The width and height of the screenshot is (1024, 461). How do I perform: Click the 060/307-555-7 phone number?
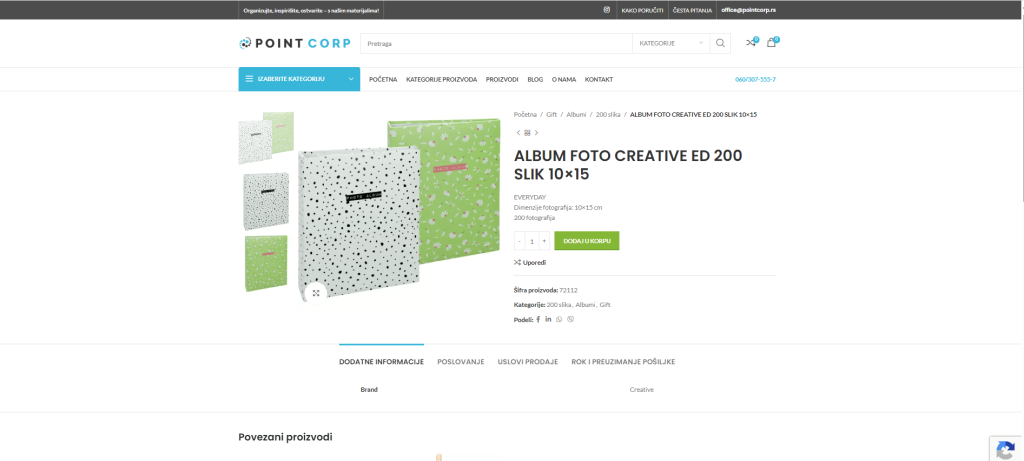[756, 79]
